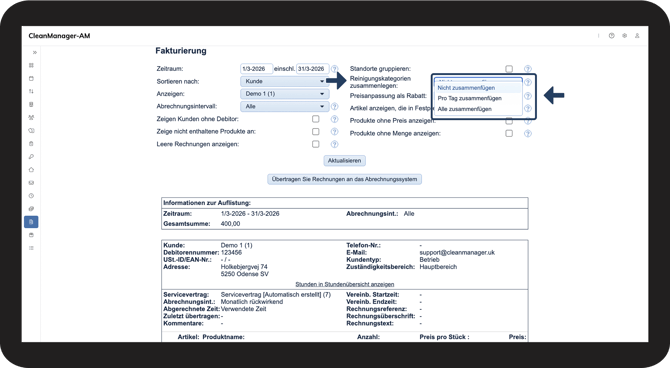
Task: Enable Zeigen Kunden ohne Debitor checkbox
Action: [316, 119]
